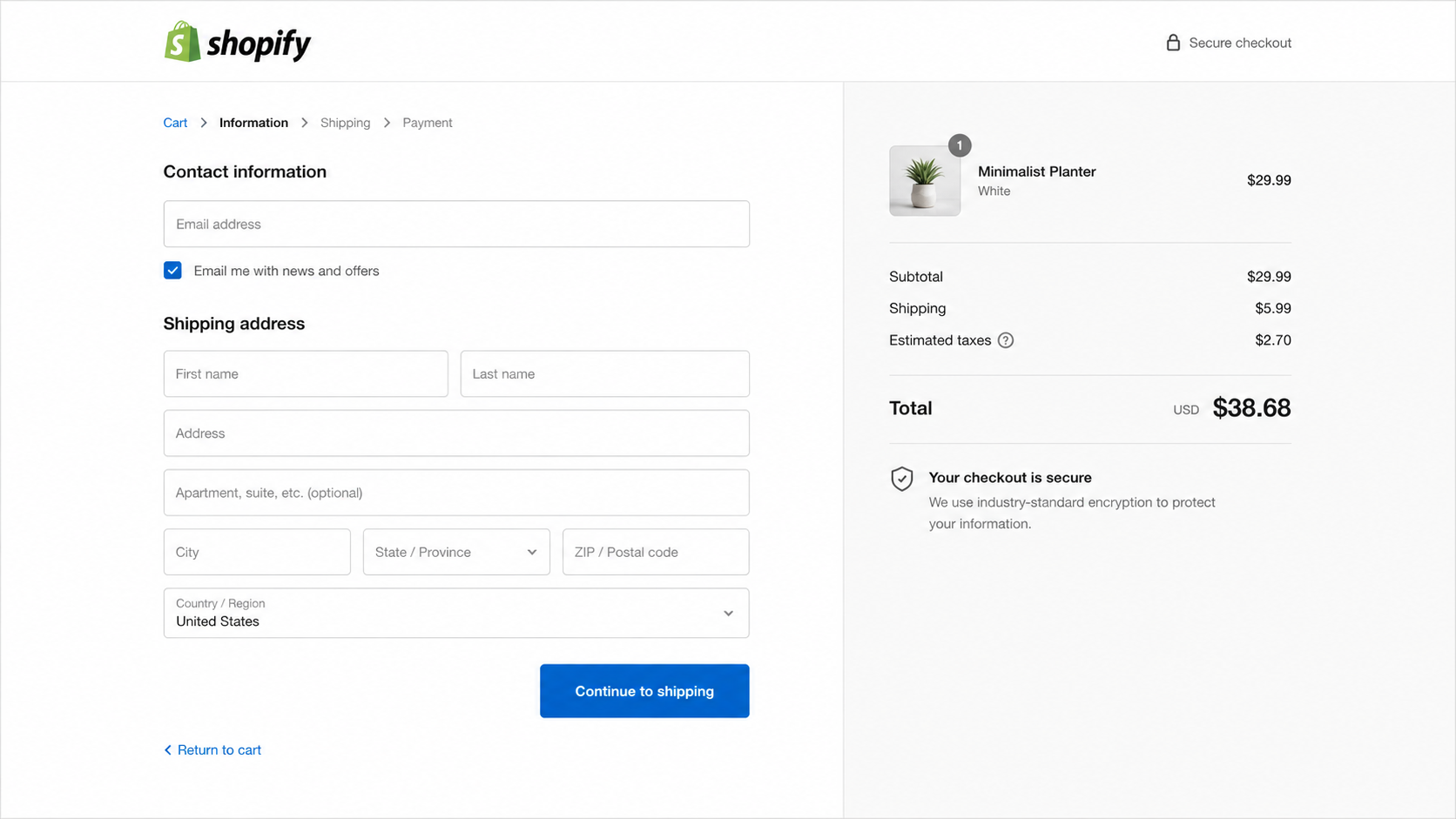Click the Your checkout is secure heading
Viewport: 1456px width, 819px height.
[1010, 478]
